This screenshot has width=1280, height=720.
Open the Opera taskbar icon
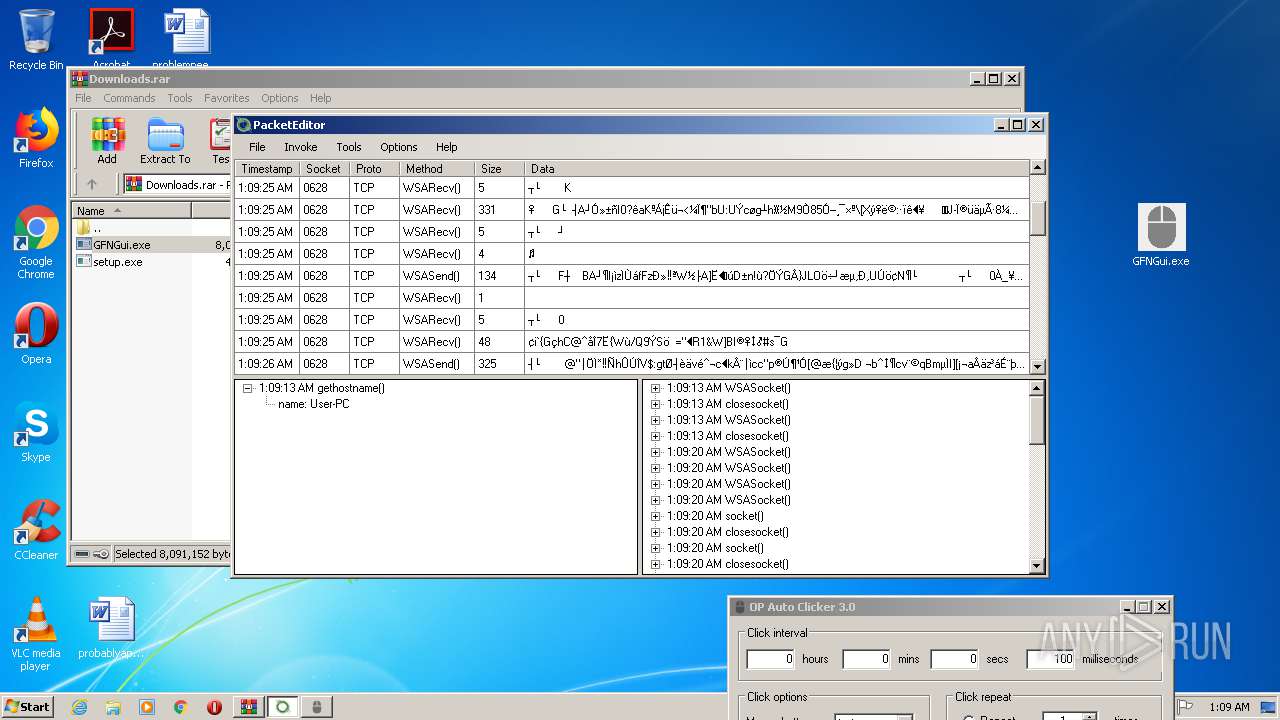click(215, 707)
